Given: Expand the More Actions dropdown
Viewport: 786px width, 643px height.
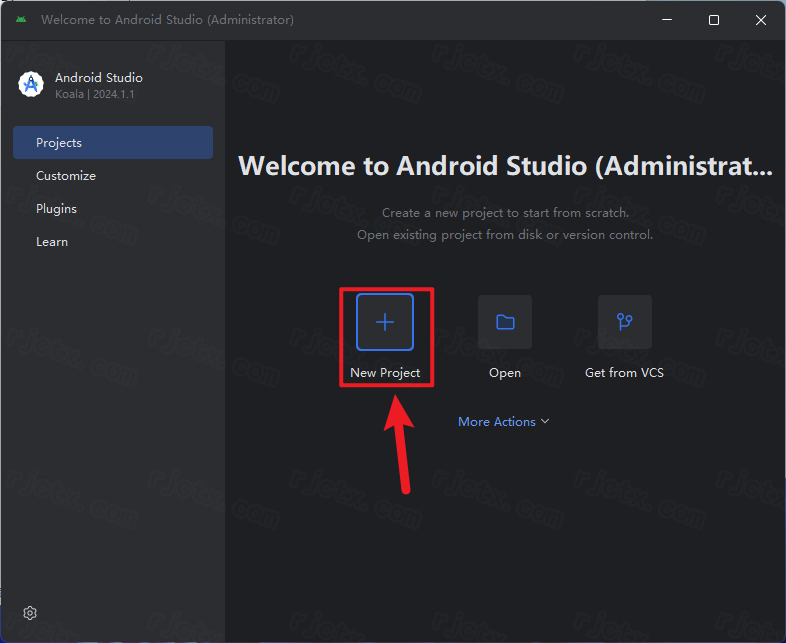Looking at the screenshot, I should pos(503,421).
